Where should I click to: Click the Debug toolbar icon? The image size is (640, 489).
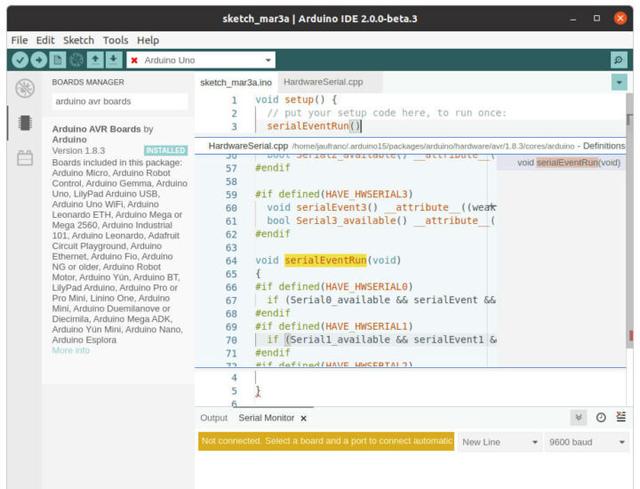(x=76, y=60)
